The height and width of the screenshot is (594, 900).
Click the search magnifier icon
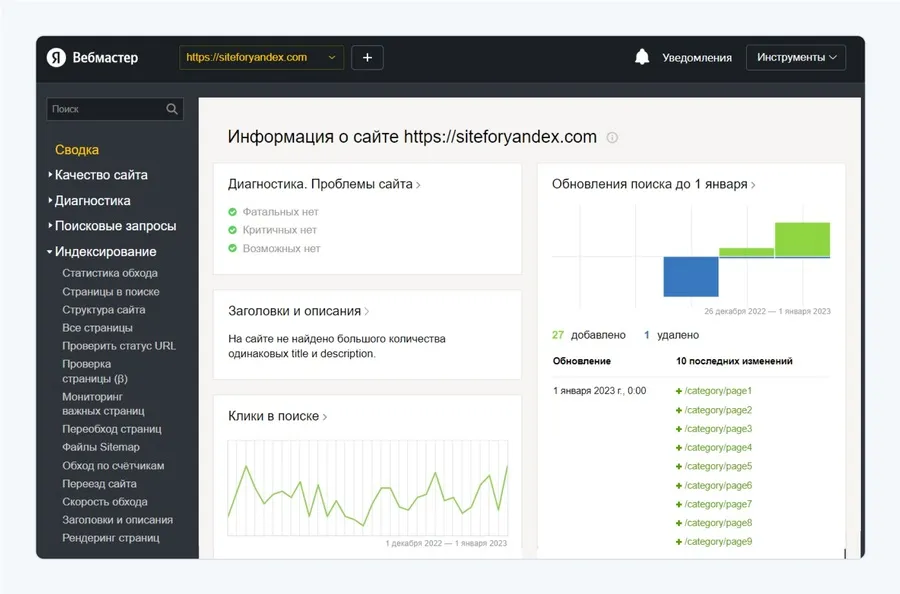point(172,109)
